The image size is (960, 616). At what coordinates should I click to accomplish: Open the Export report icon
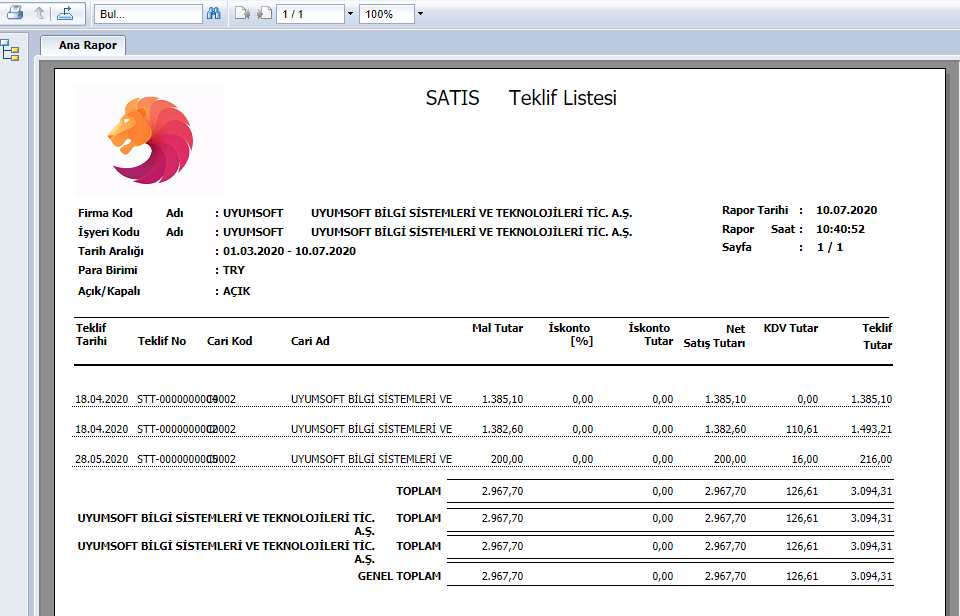click(65, 14)
